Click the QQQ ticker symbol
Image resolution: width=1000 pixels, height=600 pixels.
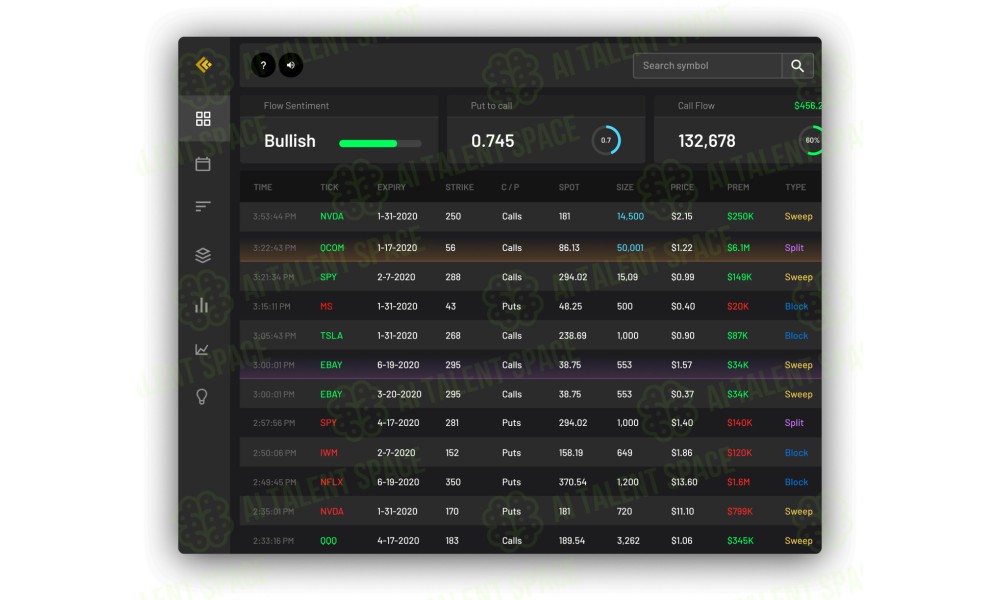point(328,541)
